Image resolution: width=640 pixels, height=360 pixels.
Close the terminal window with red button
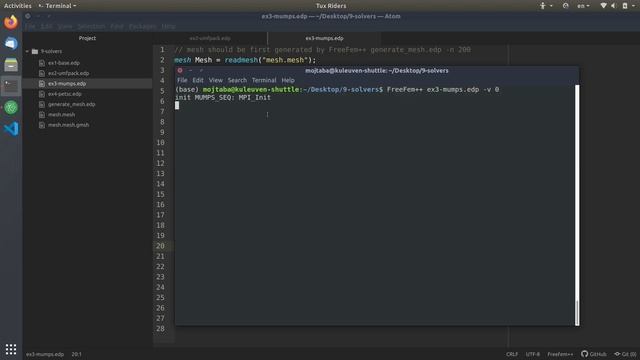pyautogui.click(x=180, y=70)
